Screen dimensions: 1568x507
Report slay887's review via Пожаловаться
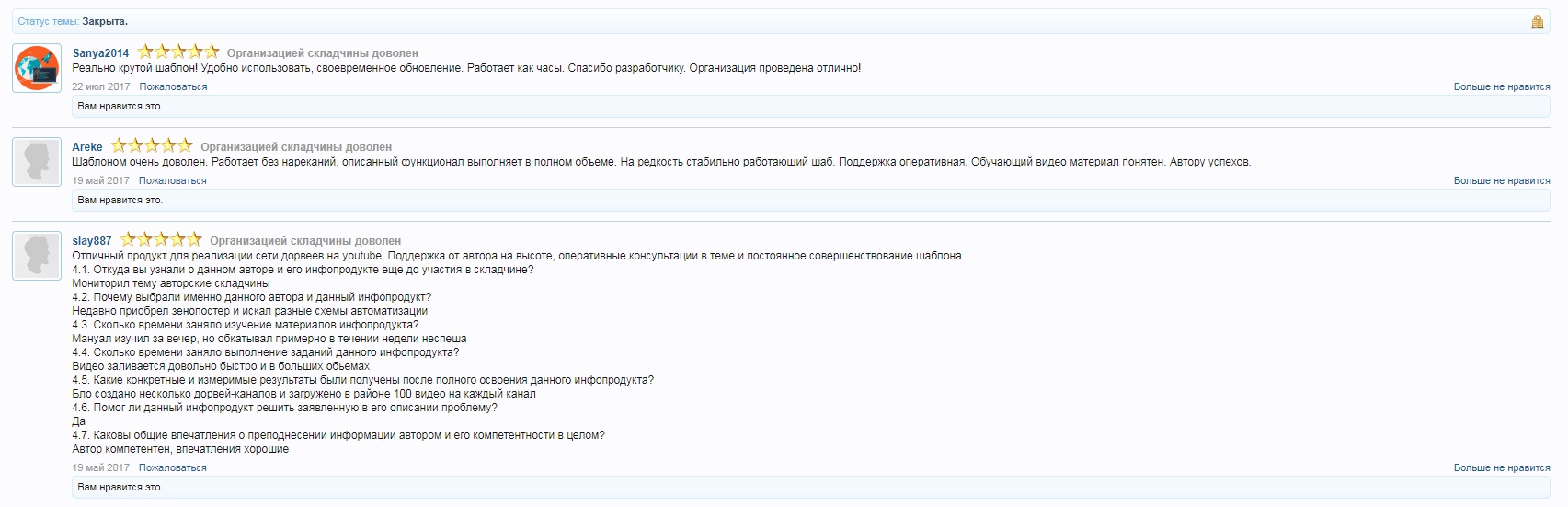tap(173, 467)
